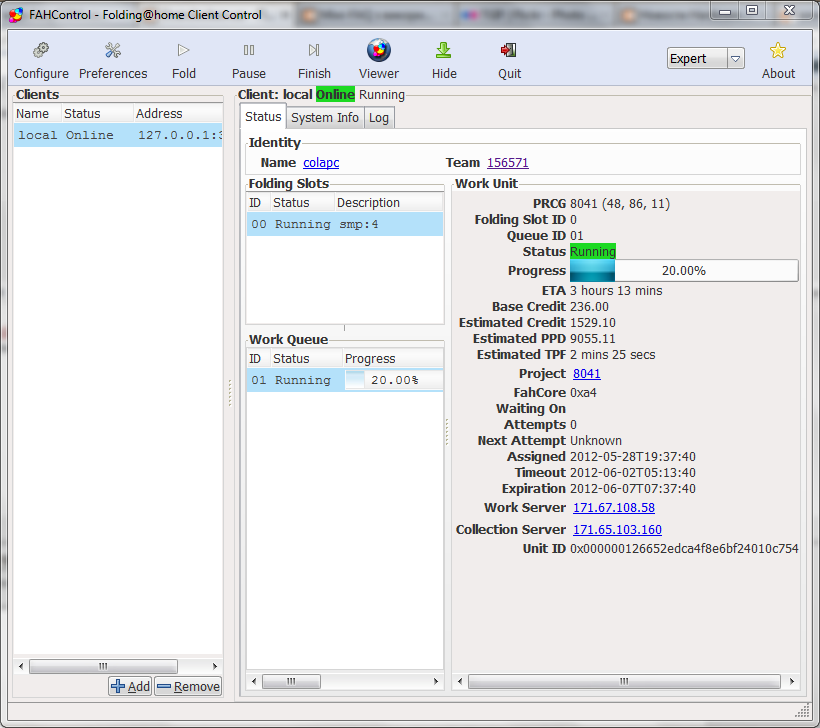Open the Project 8041 link
This screenshot has width=820, height=728.
587,373
